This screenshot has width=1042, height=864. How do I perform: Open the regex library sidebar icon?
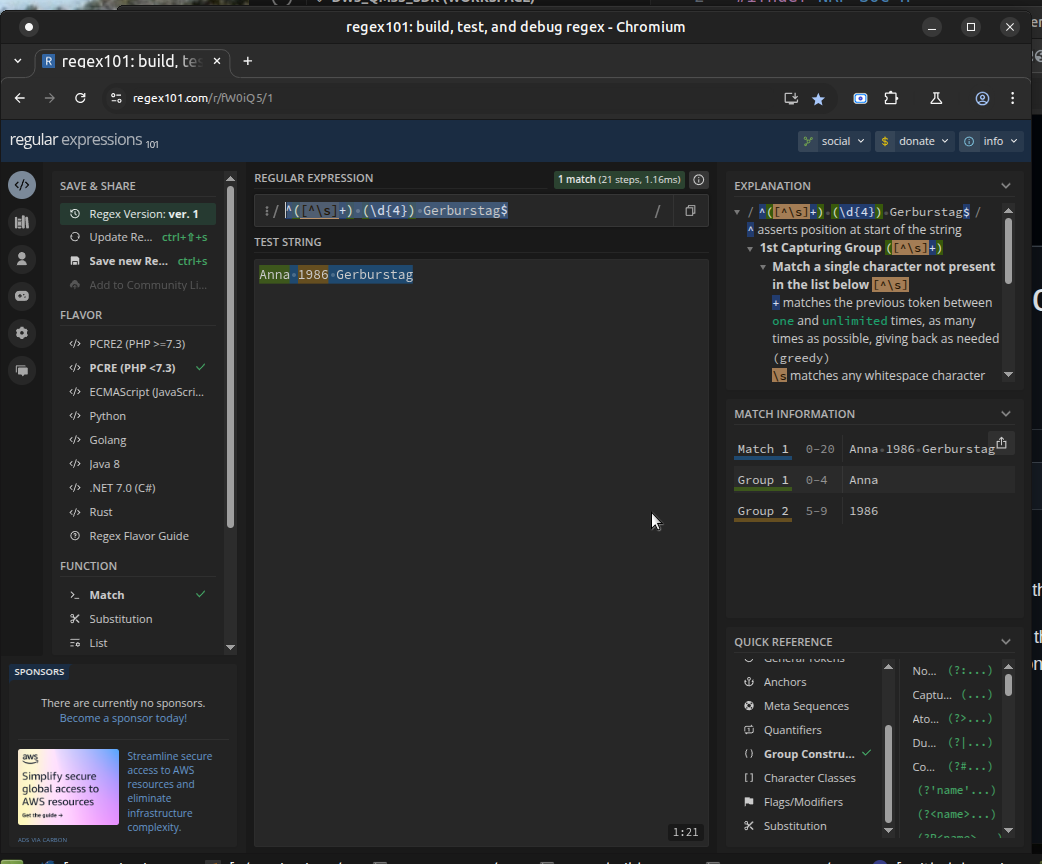click(x=21, y=222)
